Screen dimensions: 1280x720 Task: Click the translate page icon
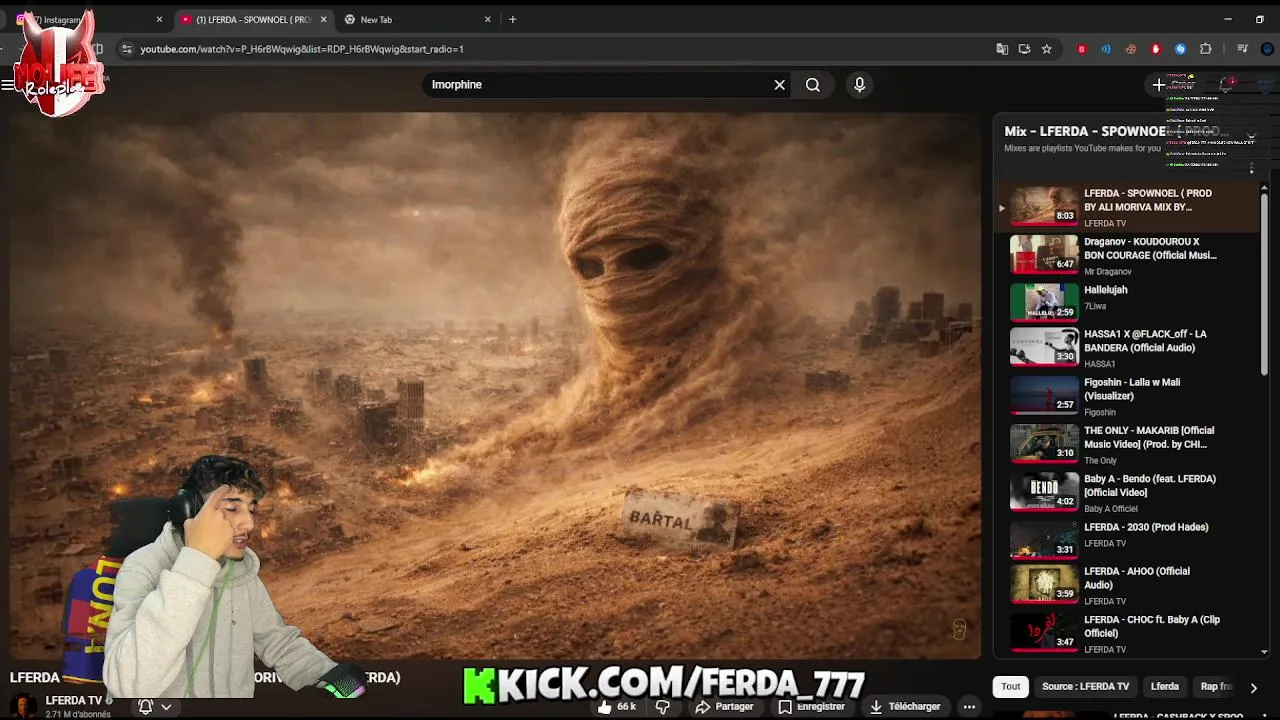tap(1002, 48)
